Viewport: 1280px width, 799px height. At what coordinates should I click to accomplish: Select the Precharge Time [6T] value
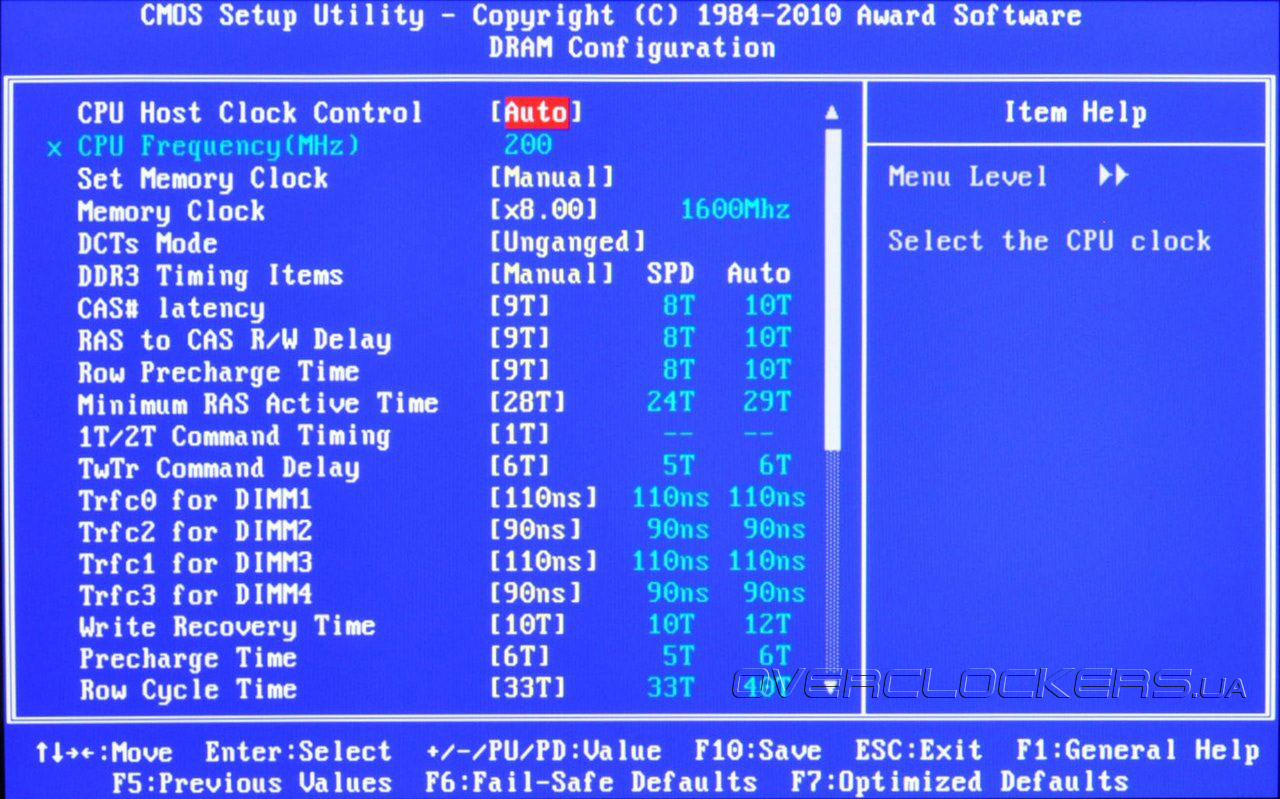pyautogui.click(x=520, y=658)
